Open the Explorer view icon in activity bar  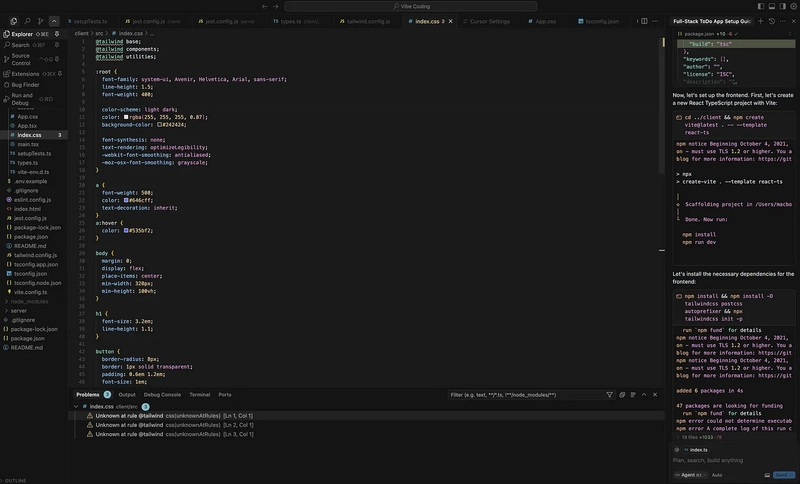[14, 21]
